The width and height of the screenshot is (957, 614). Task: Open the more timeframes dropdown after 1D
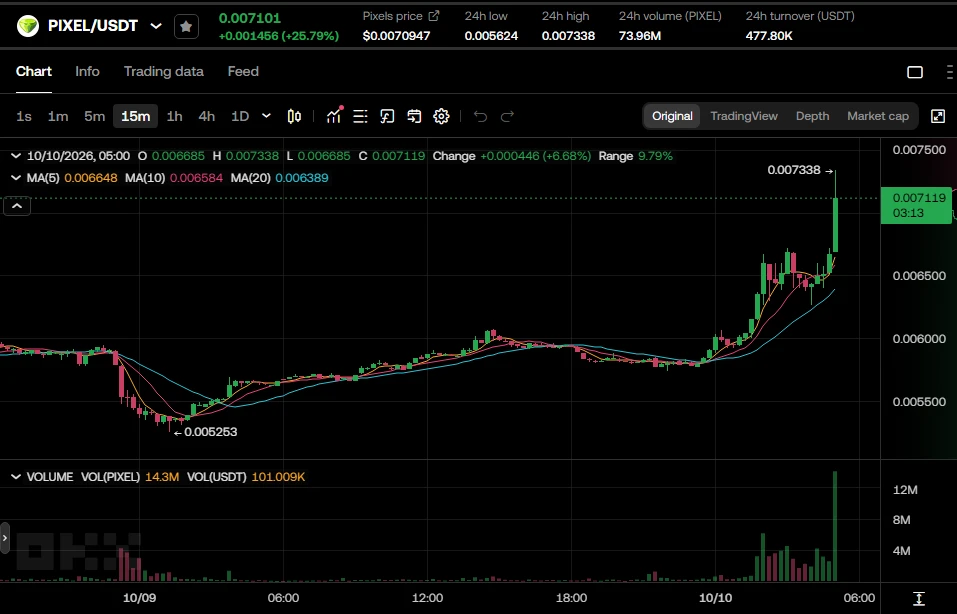click(x=266, y=115)
